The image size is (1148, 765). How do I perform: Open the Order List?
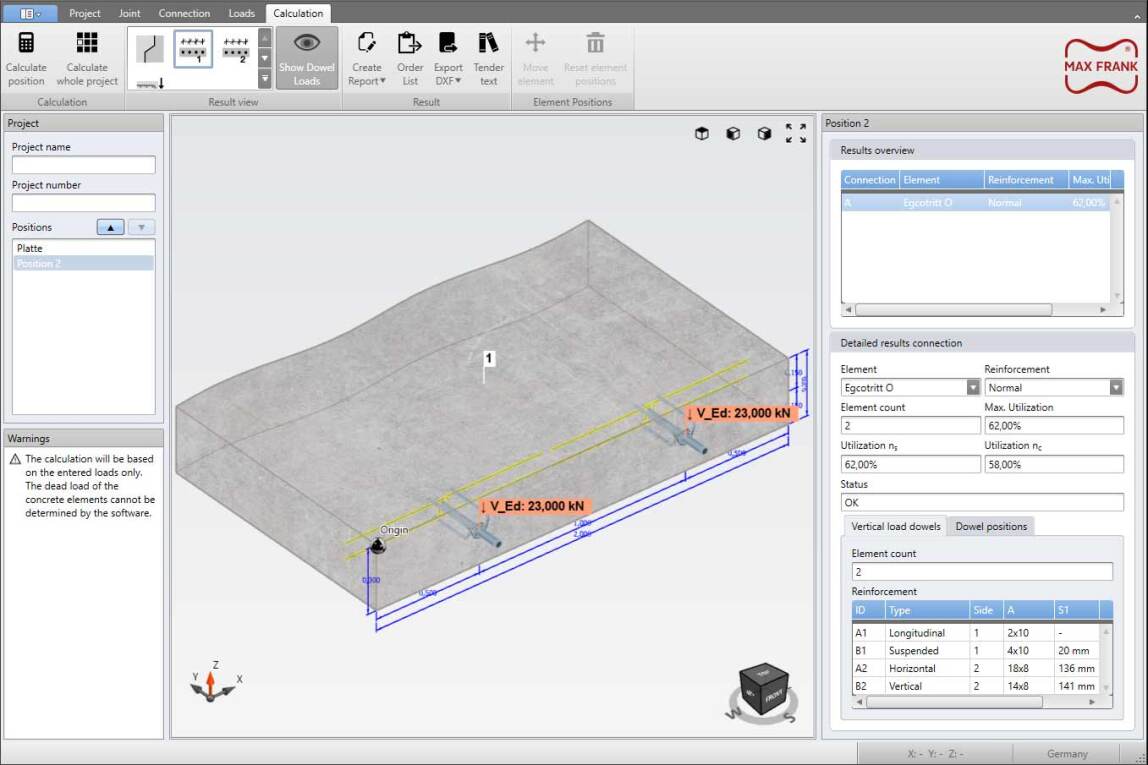click(x=410, y=59)
